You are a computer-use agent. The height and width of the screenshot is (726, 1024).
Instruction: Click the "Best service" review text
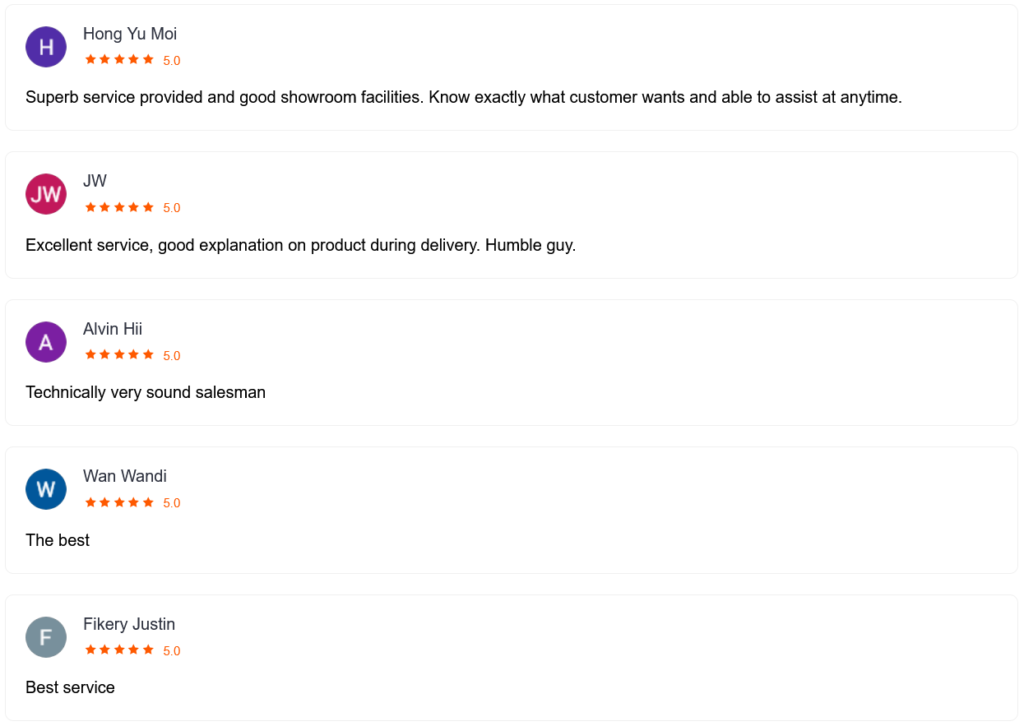[70, 687]
